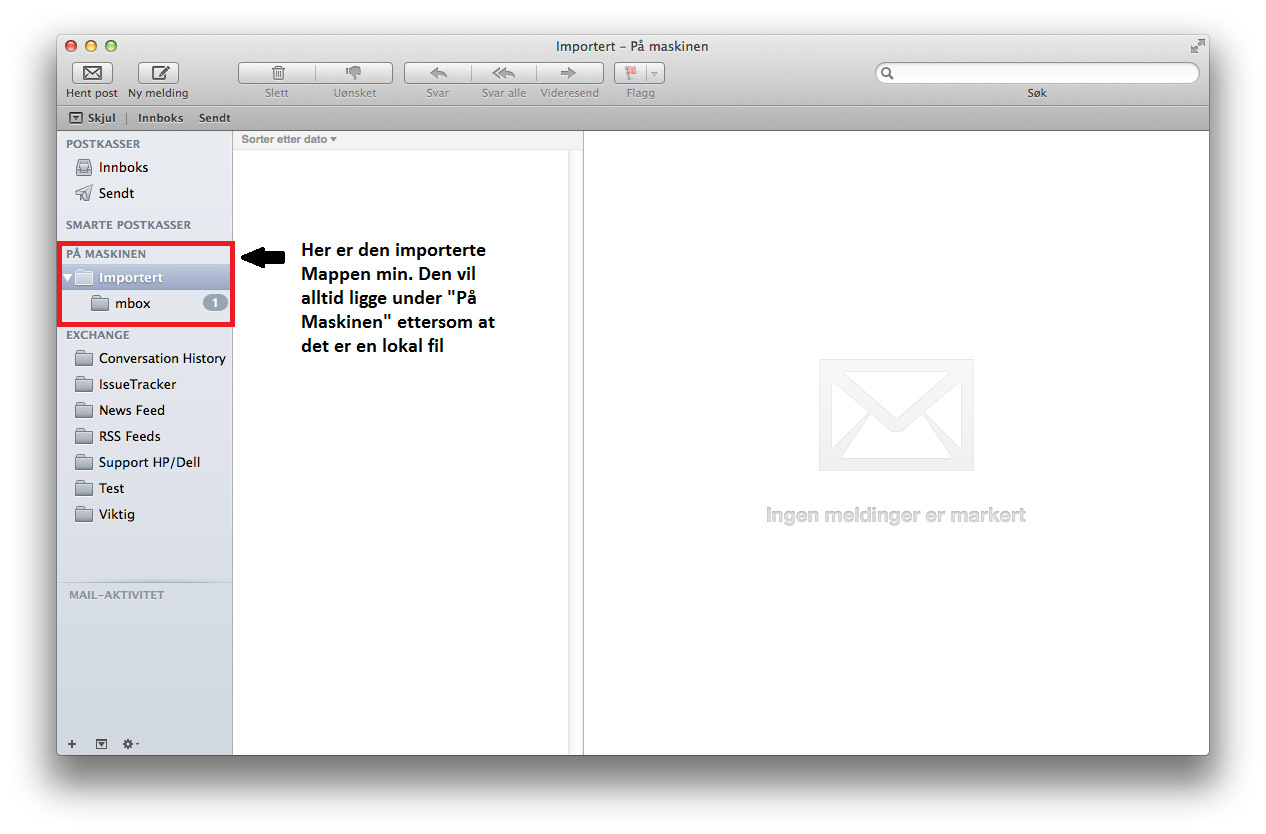Forward message using Videresend arrow
The image size is (1266, 834).
[x=568, y=73]
